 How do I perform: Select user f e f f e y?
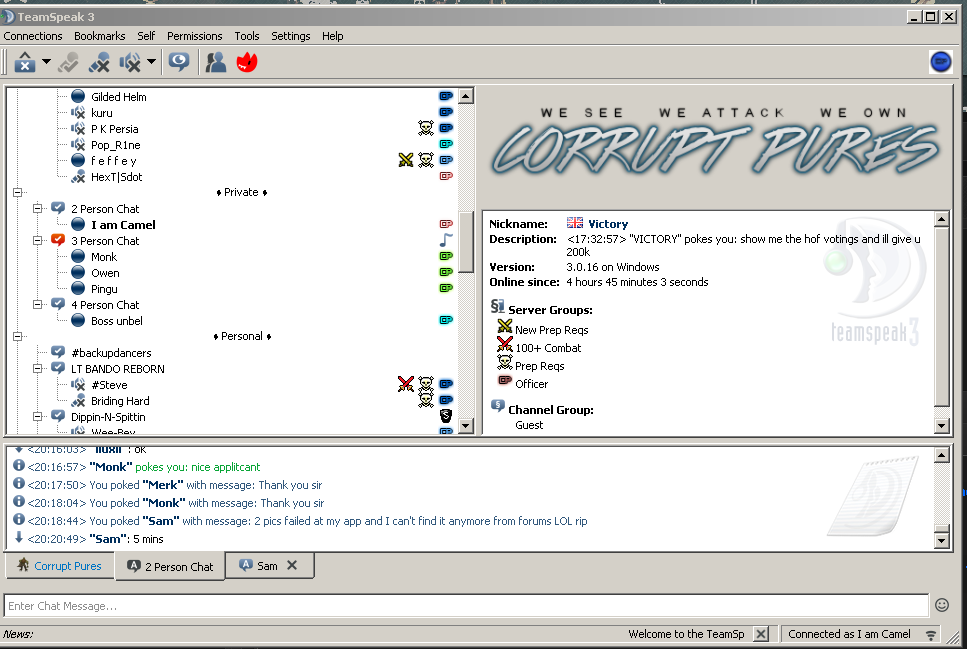coord(113,161)
